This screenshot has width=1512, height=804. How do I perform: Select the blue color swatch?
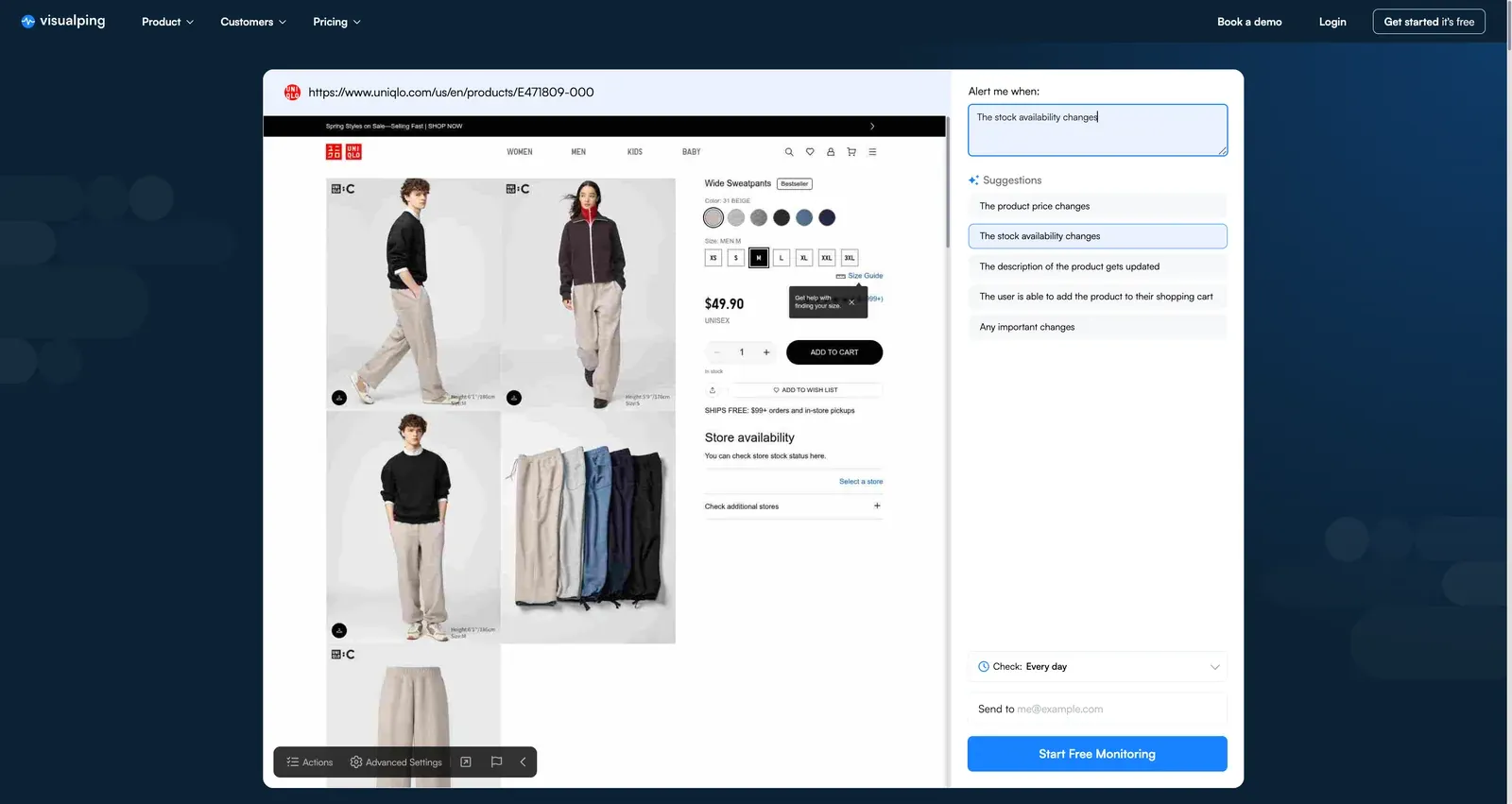[x=804, y=217]
